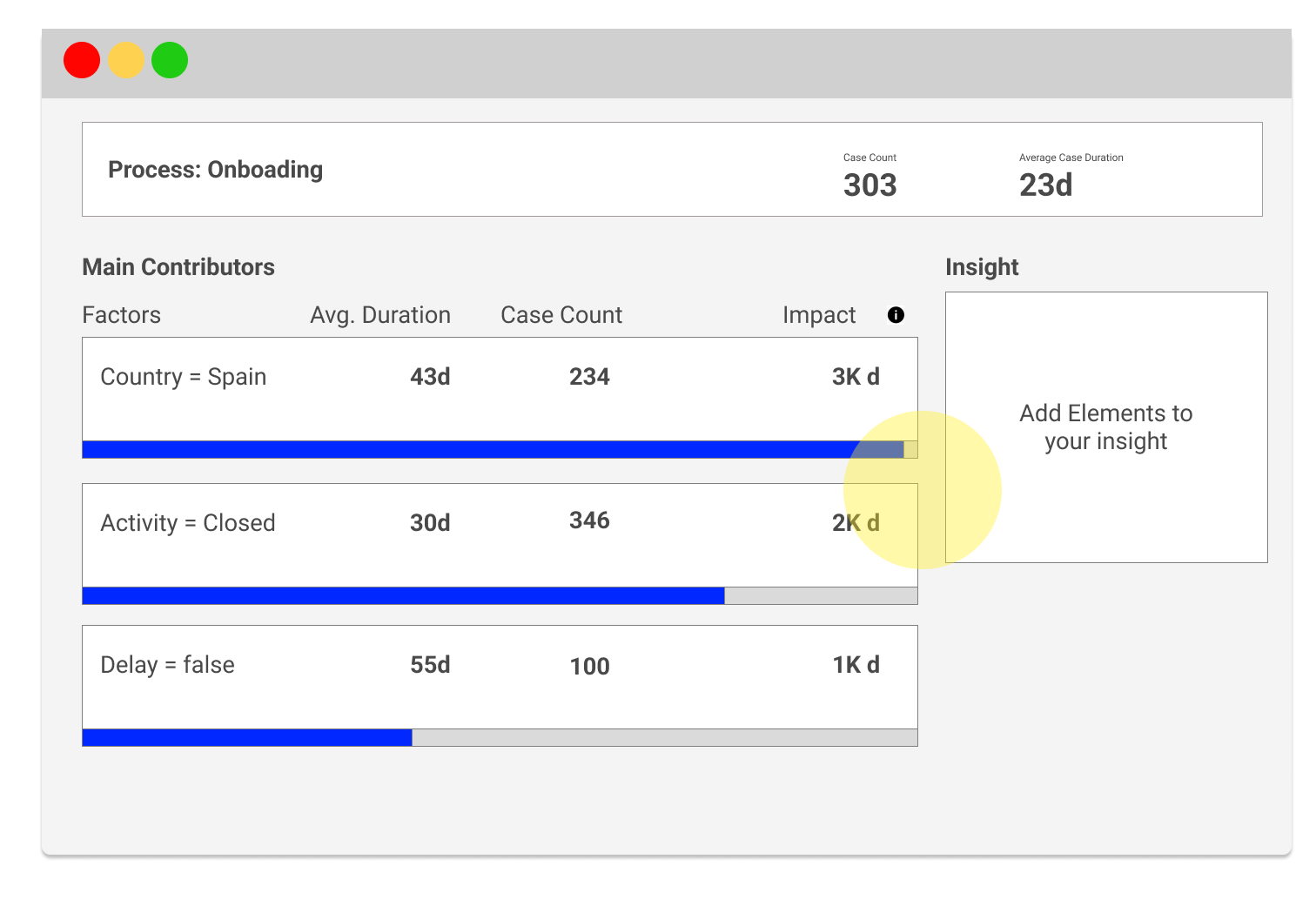Screen dimensions: 1316x913
Task: Click the Main Contributors heading
Action: 178,267
